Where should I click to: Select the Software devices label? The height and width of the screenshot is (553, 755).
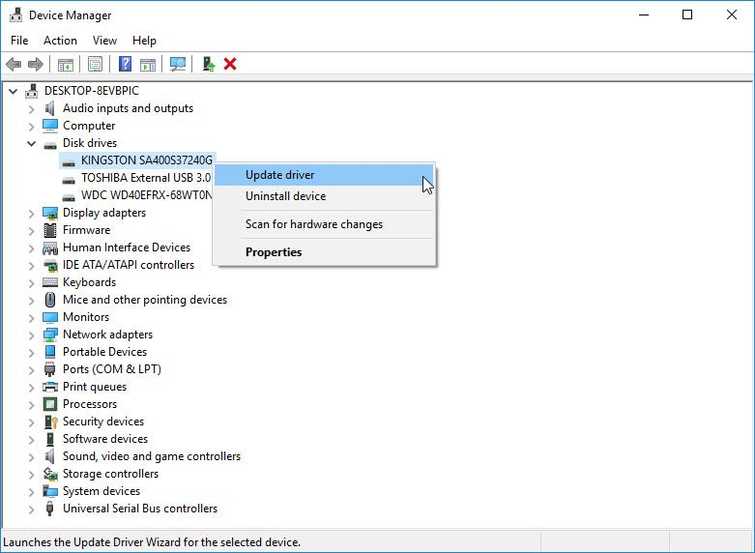[x=105, y=439]
